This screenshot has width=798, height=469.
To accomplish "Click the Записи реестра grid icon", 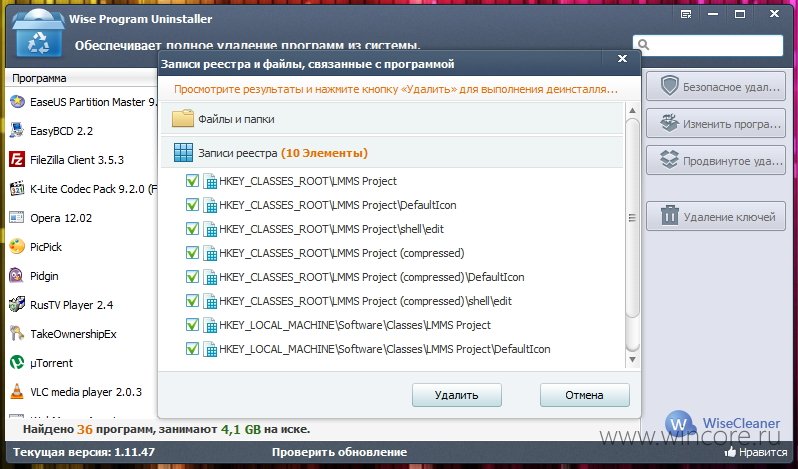I will click(183, 153).
